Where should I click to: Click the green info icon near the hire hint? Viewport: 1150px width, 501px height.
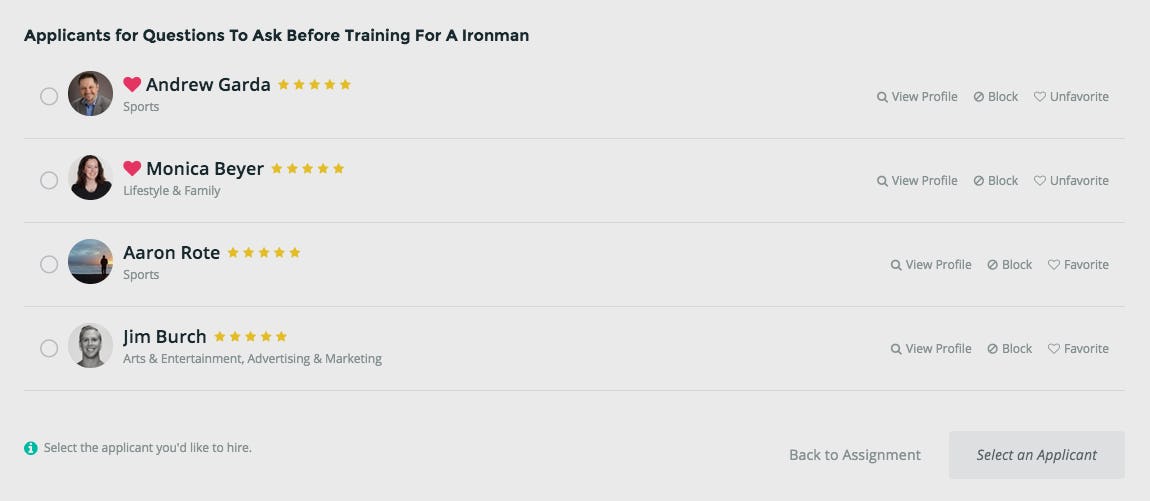[x=31, y=448]
